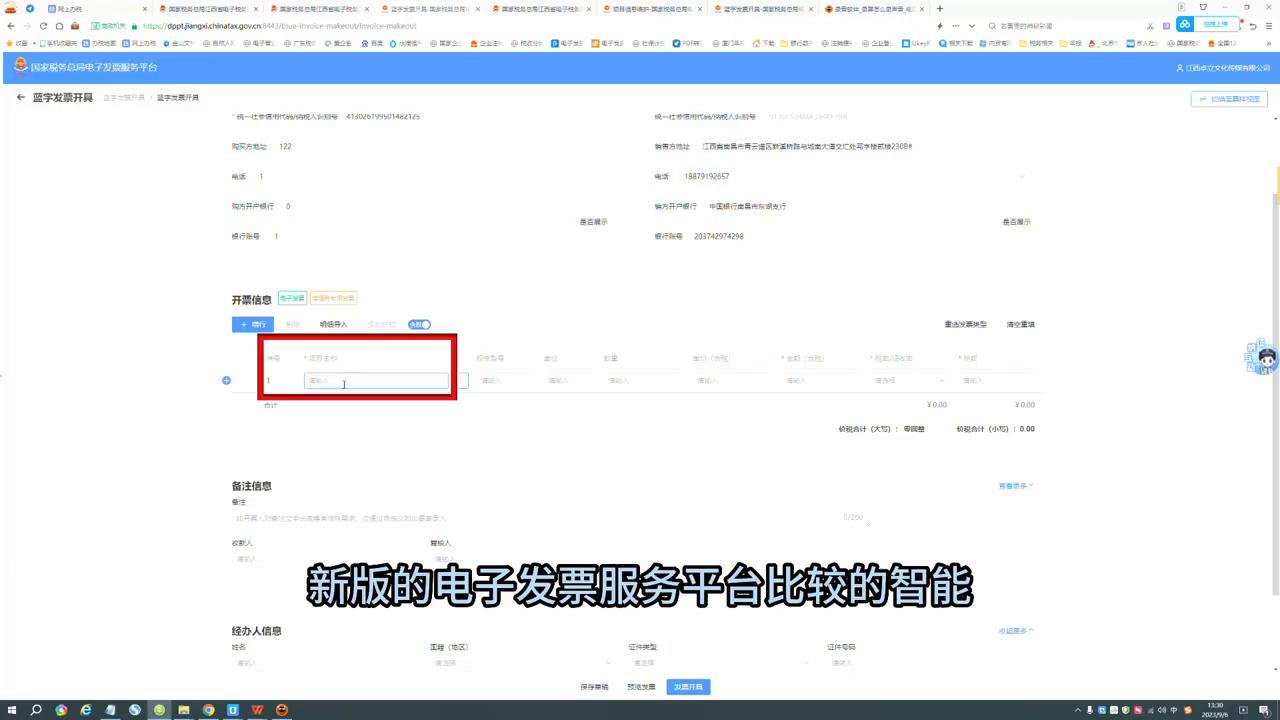Click the blue 发票开具 button

[x=688, y=686]
